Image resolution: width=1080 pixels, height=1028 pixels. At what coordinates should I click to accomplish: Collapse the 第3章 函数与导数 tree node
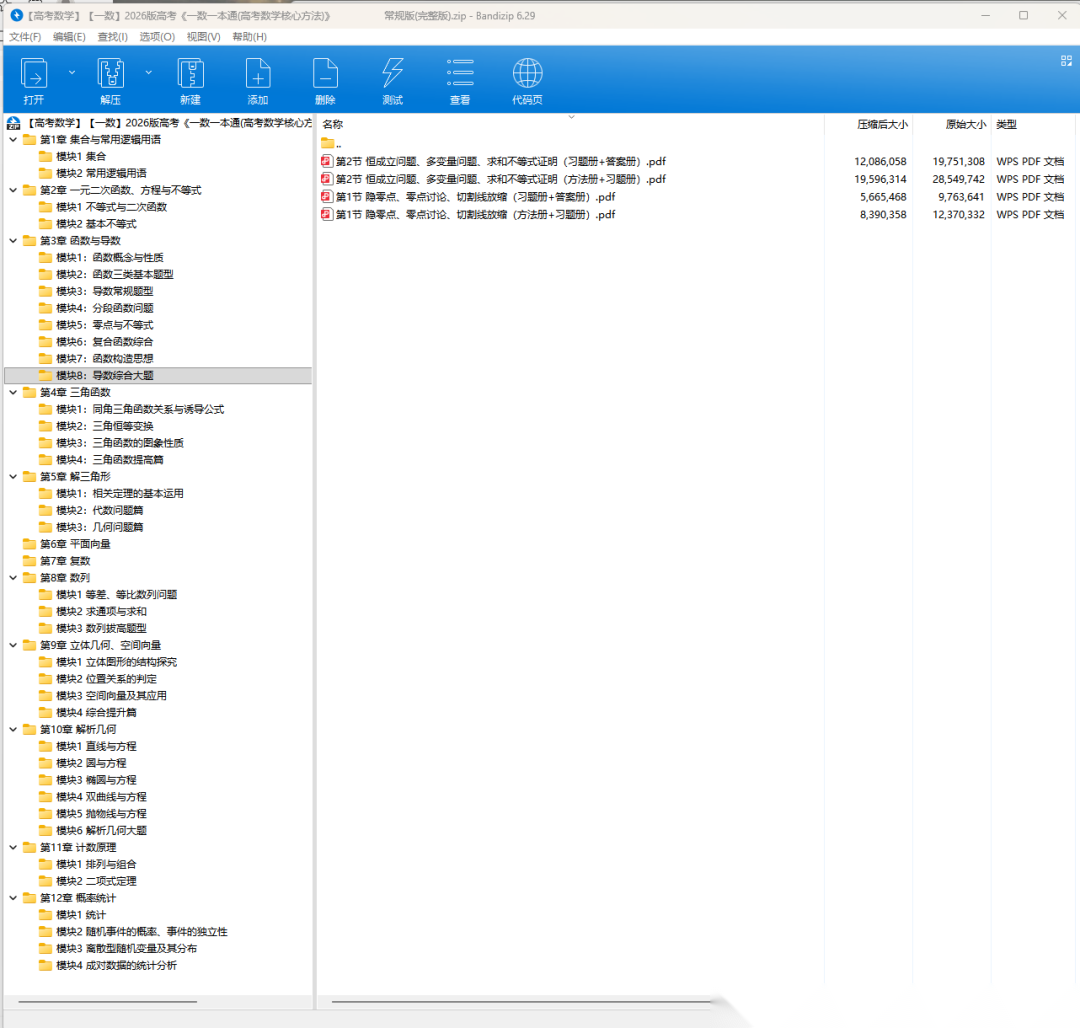[x=13, y=241]
